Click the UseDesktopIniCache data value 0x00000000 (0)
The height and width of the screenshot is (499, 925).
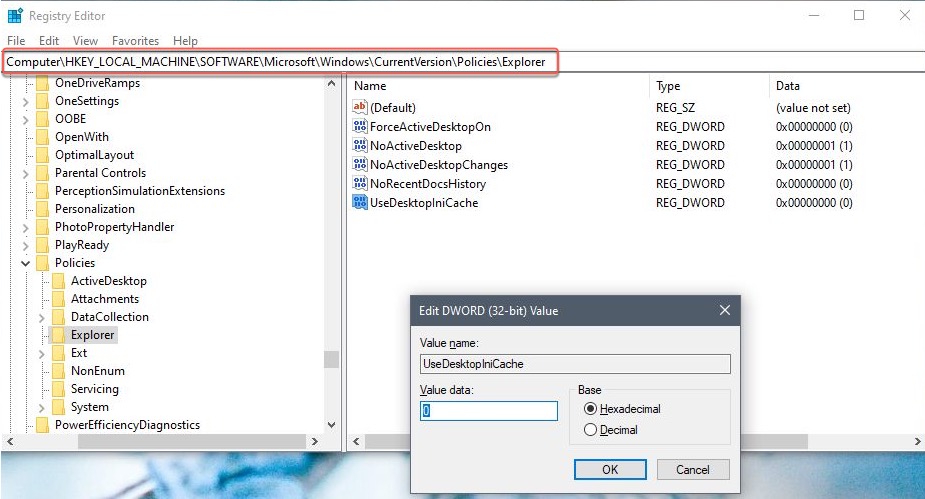[x=814, y=202]
